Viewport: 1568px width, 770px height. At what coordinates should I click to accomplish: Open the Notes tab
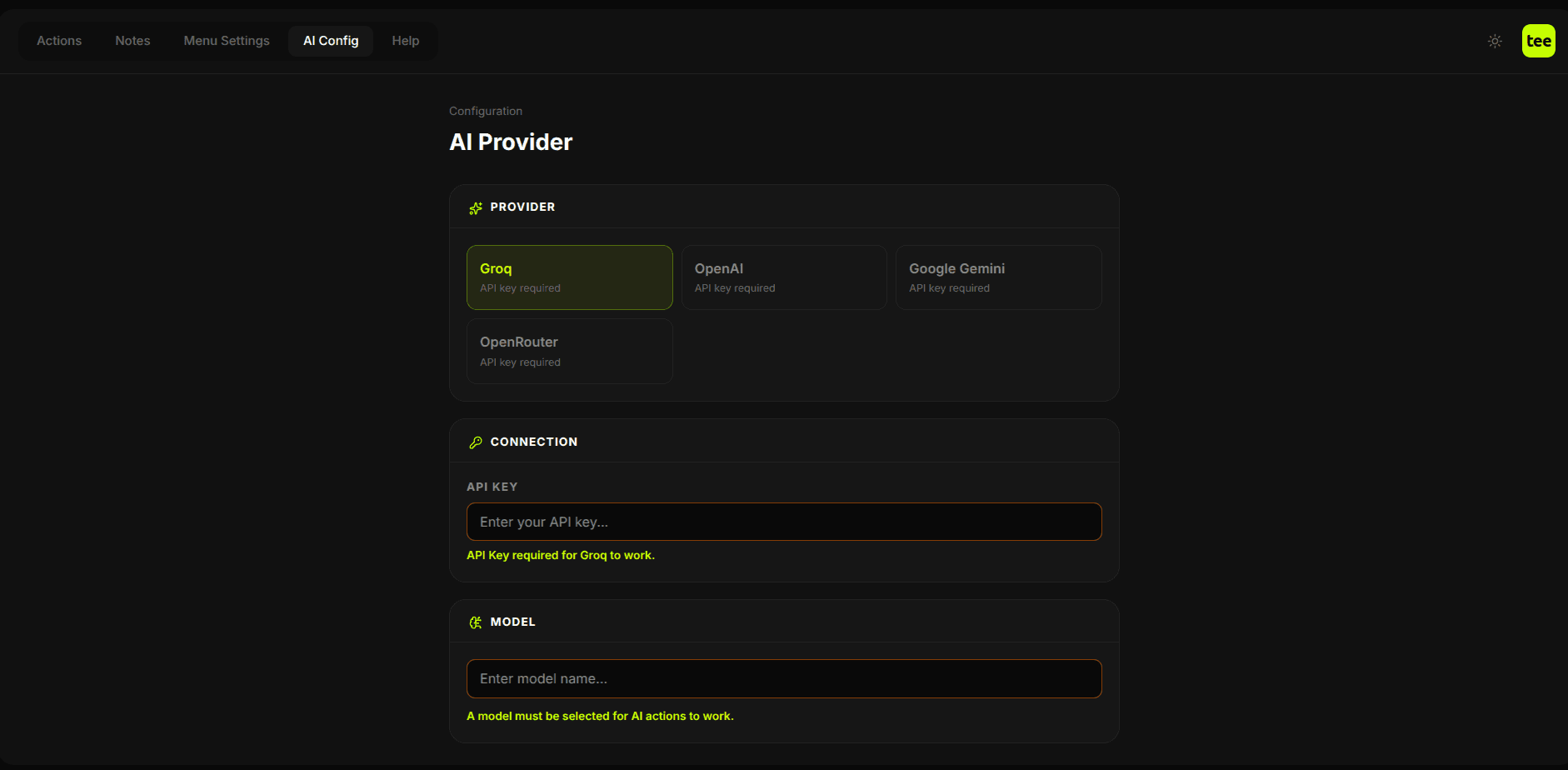pyautogui.click(x=132, y=41)
